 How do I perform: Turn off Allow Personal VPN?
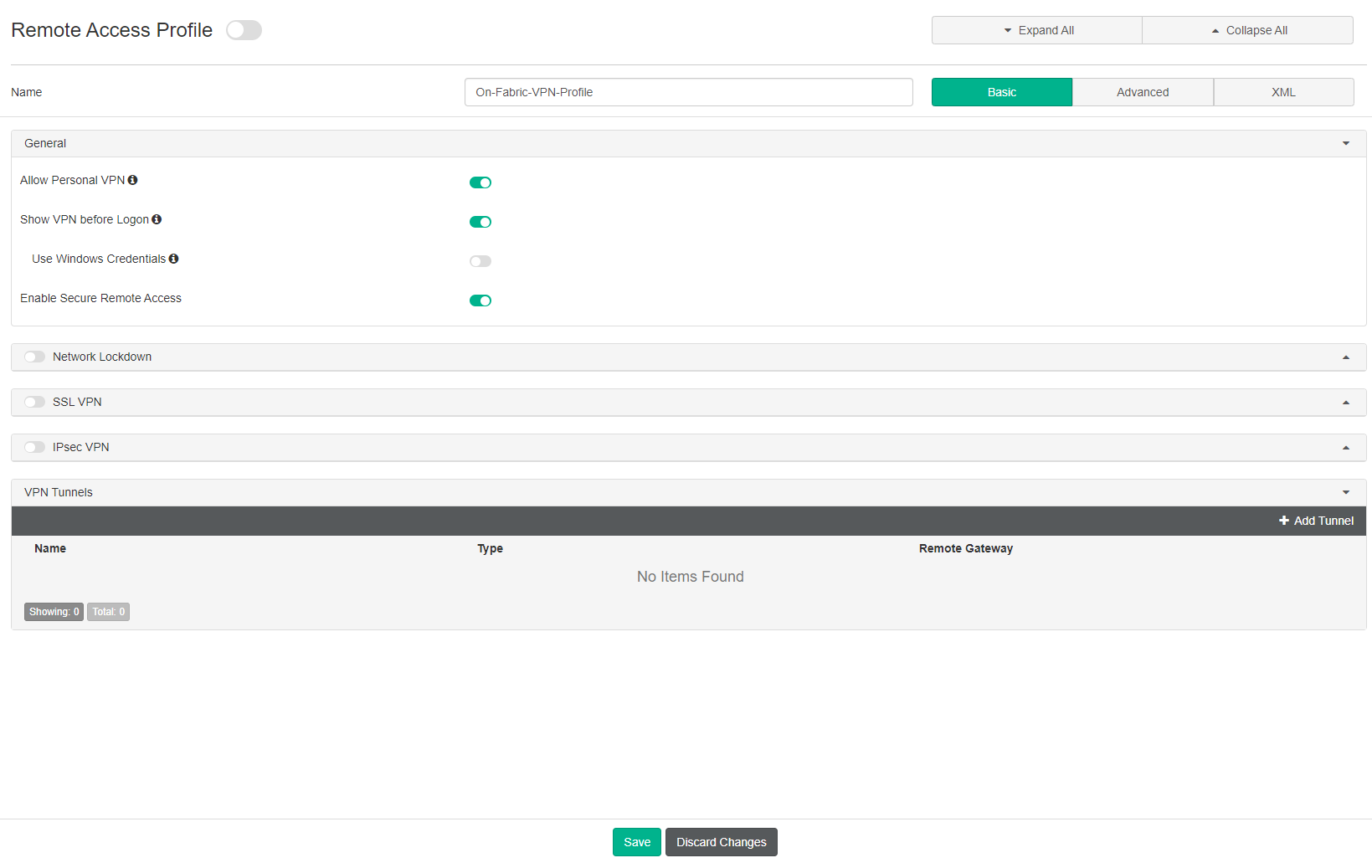pos(480,182)
